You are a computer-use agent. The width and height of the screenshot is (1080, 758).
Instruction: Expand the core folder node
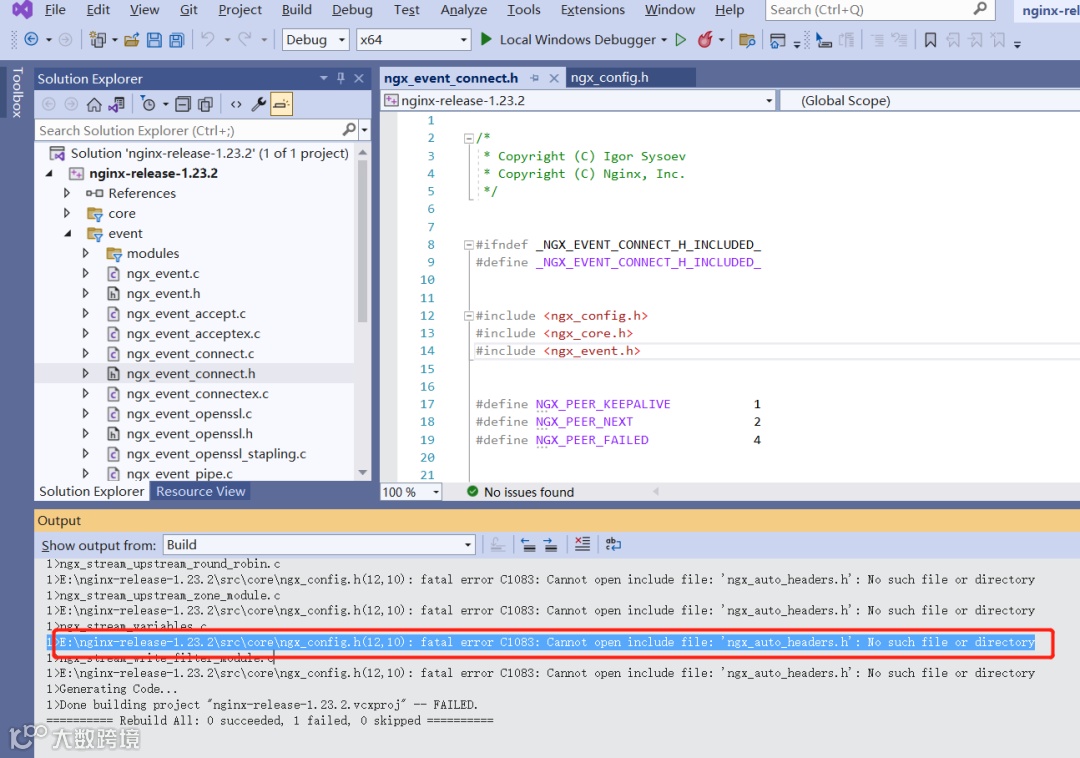67,213
